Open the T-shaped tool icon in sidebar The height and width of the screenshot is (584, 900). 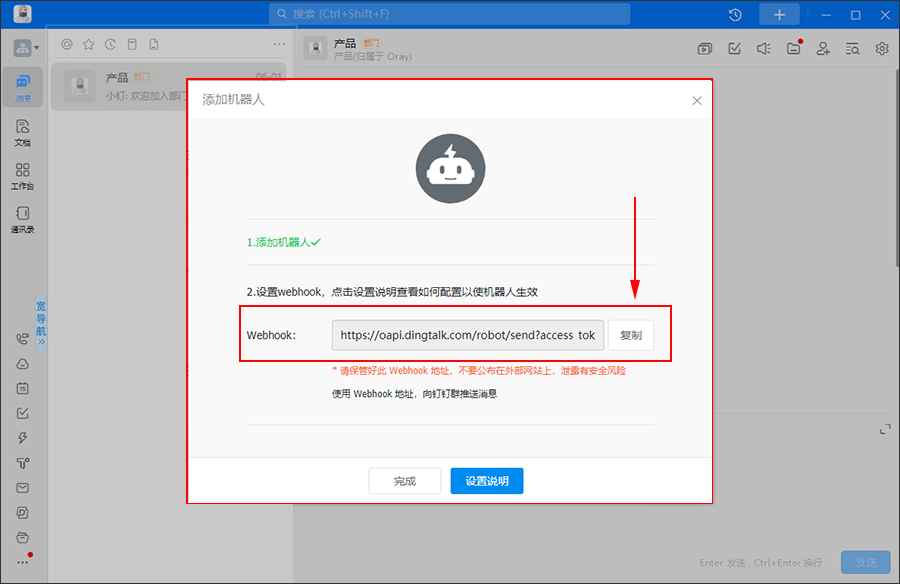coord(22,463)
